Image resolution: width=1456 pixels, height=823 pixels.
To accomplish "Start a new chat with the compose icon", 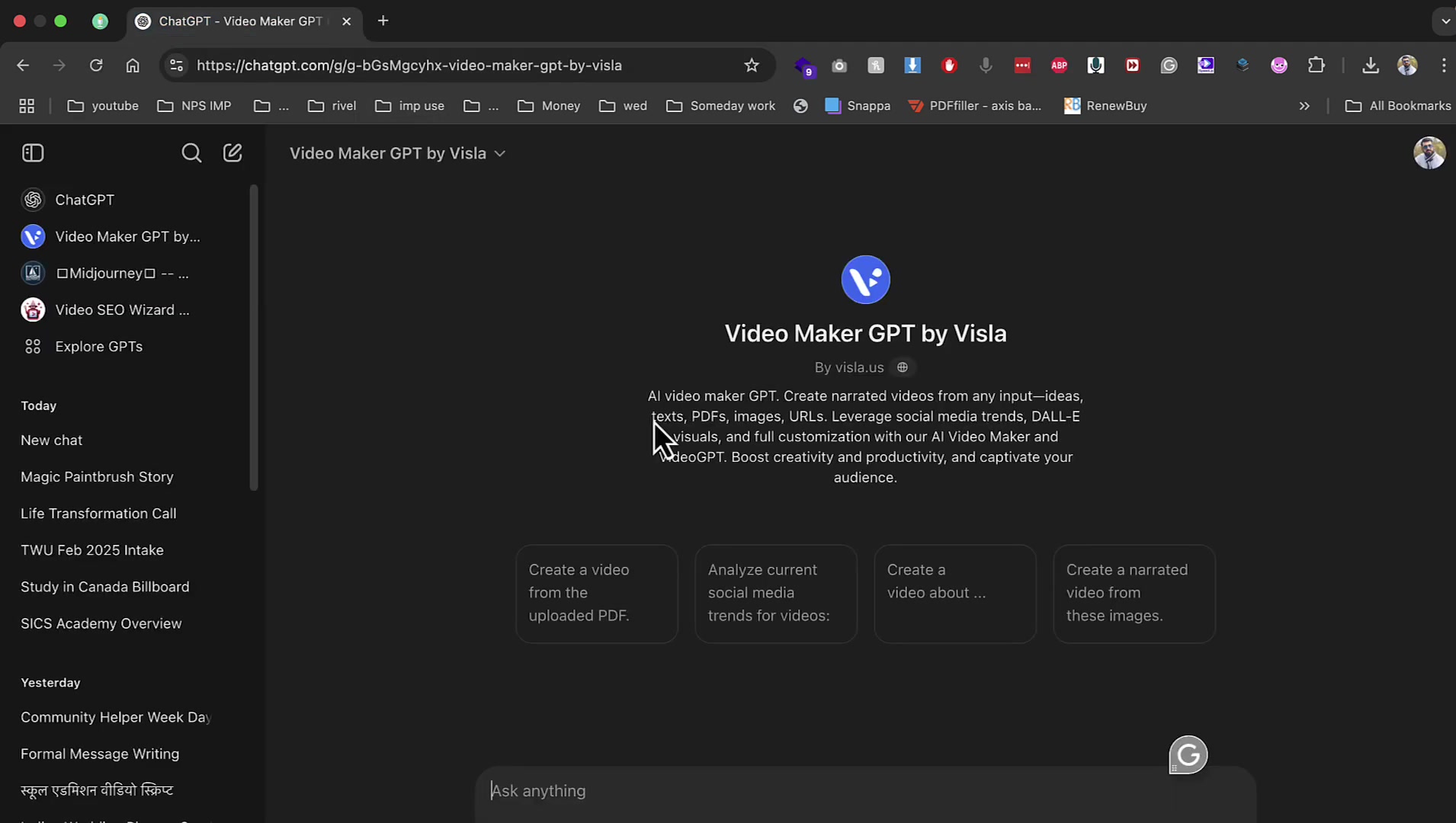I will [232, 152].
